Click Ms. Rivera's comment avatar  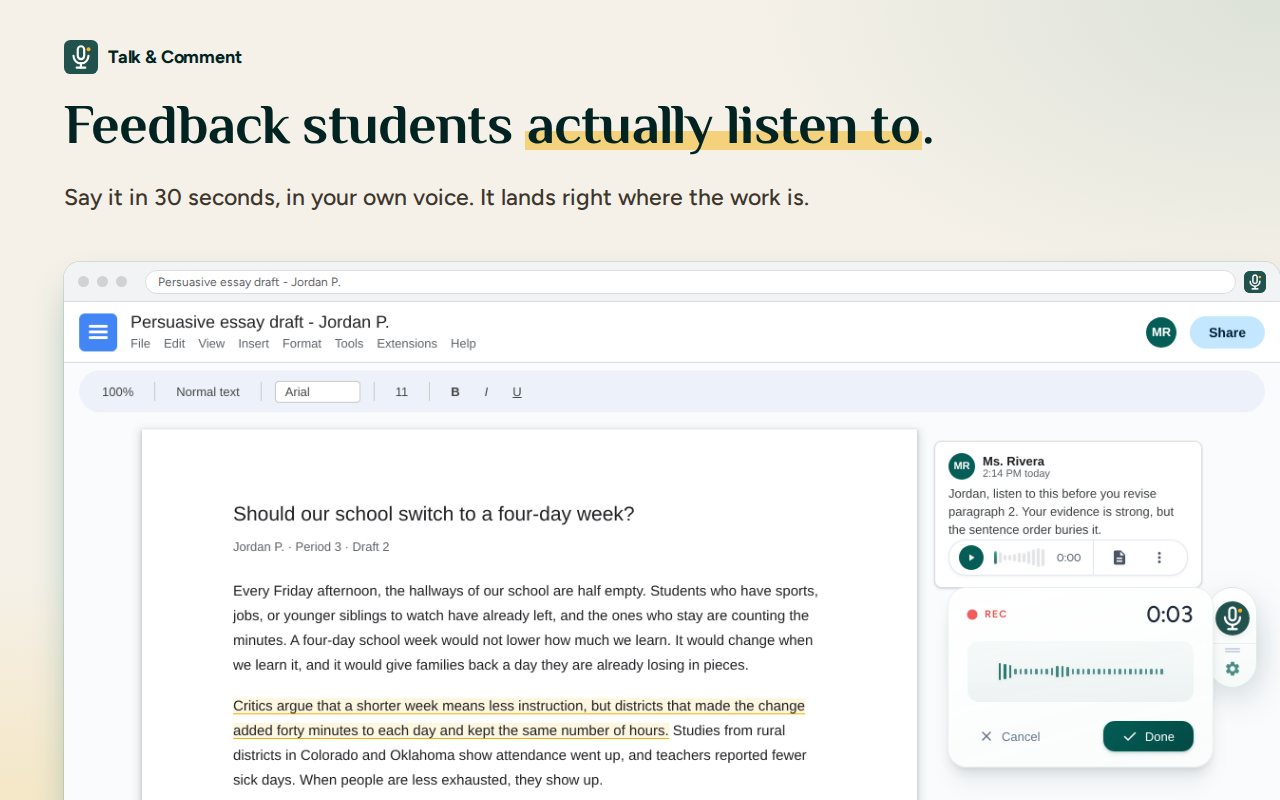[962, 466]
